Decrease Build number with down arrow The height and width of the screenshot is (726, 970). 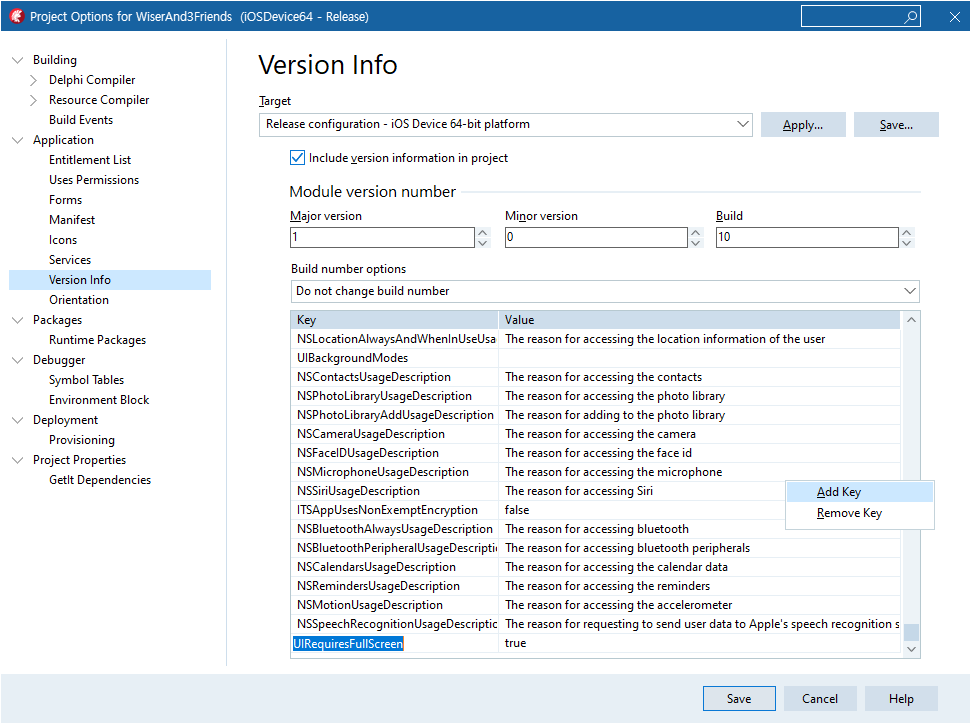click(x=907, y=243)
